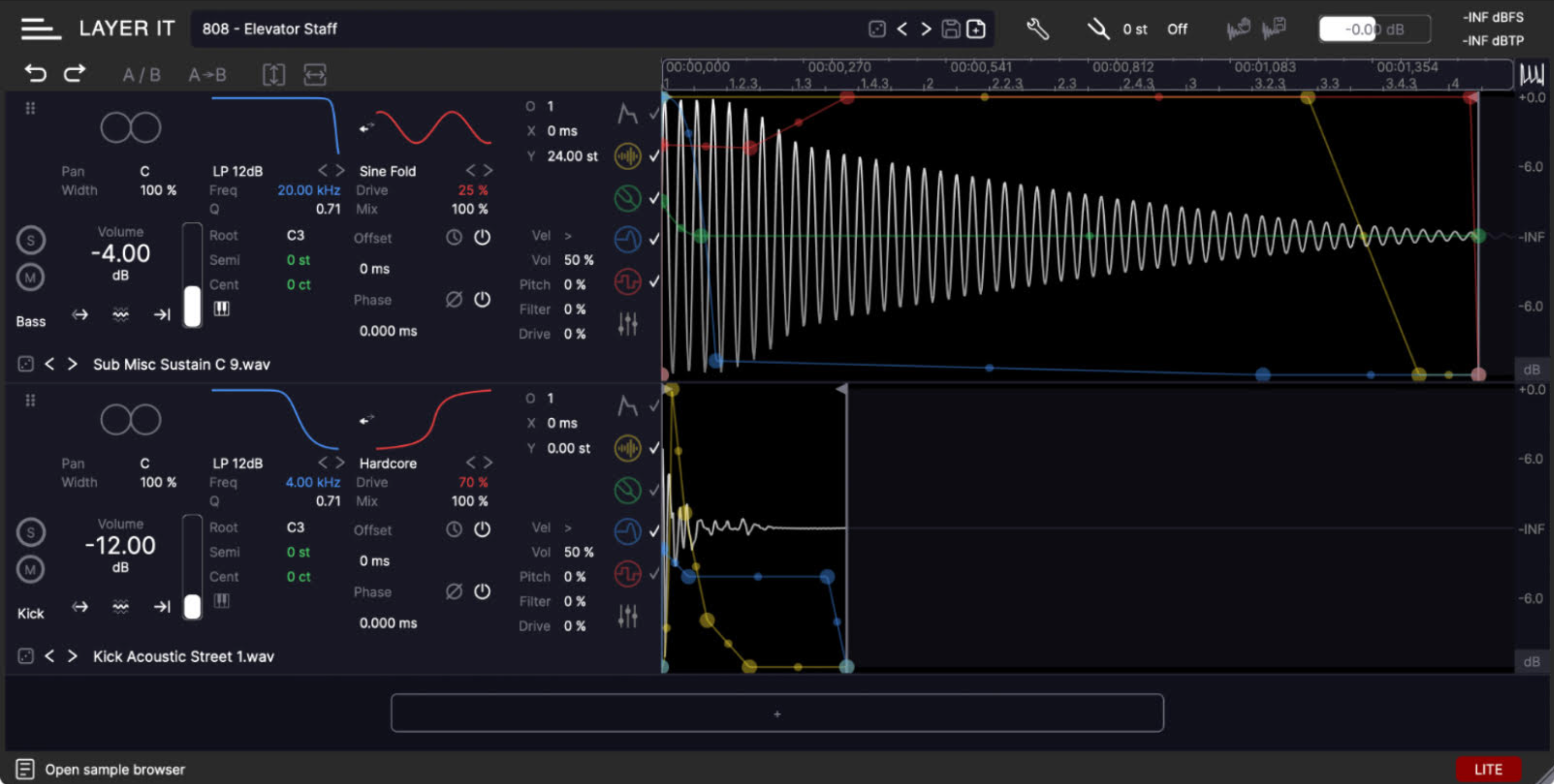This screenshot has width=1554, height=784.
Task: Open sample browser icon in status bar
Action: [x=25, y=769]
